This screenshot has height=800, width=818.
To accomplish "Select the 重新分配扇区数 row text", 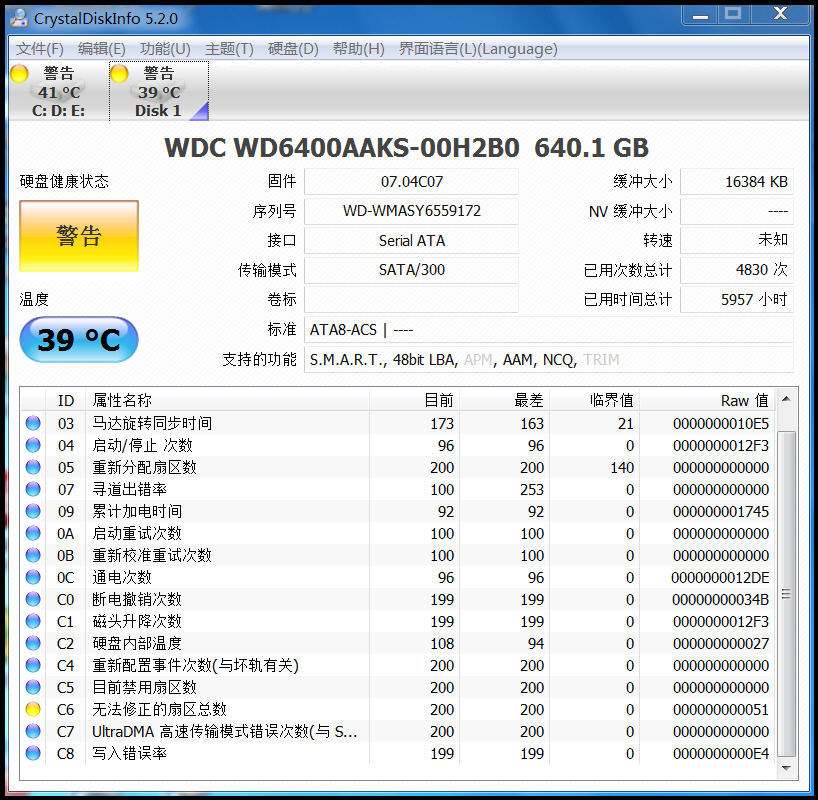I will coord(145,467).
